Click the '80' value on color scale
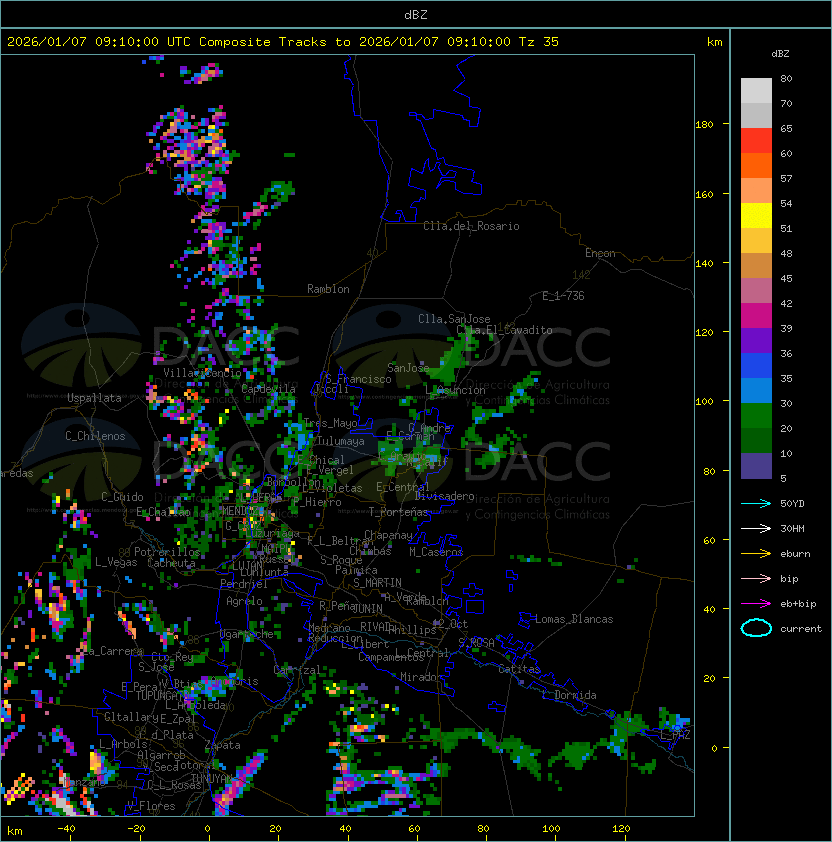The image size is (832, 842). [x=786, y=78]
